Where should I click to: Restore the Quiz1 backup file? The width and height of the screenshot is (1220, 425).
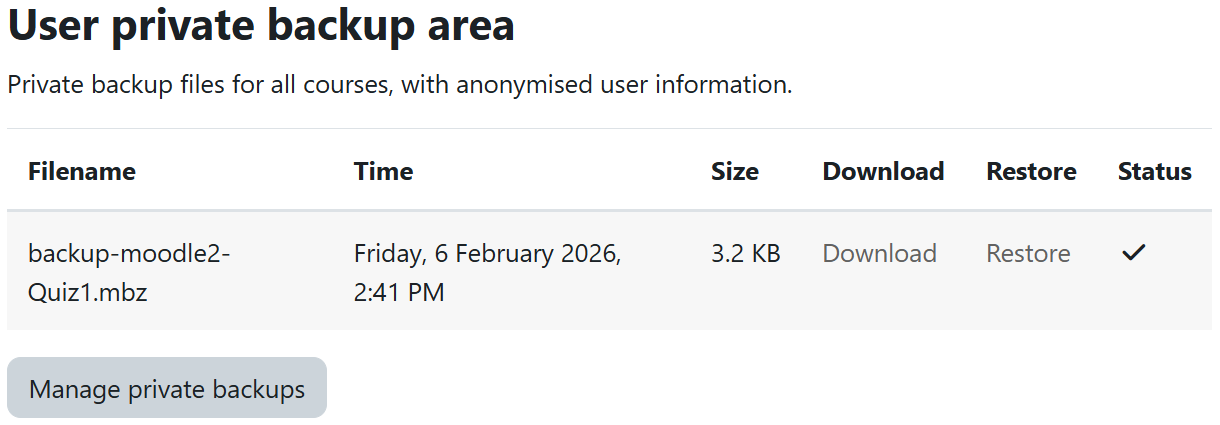click(x=1028, y=254)
